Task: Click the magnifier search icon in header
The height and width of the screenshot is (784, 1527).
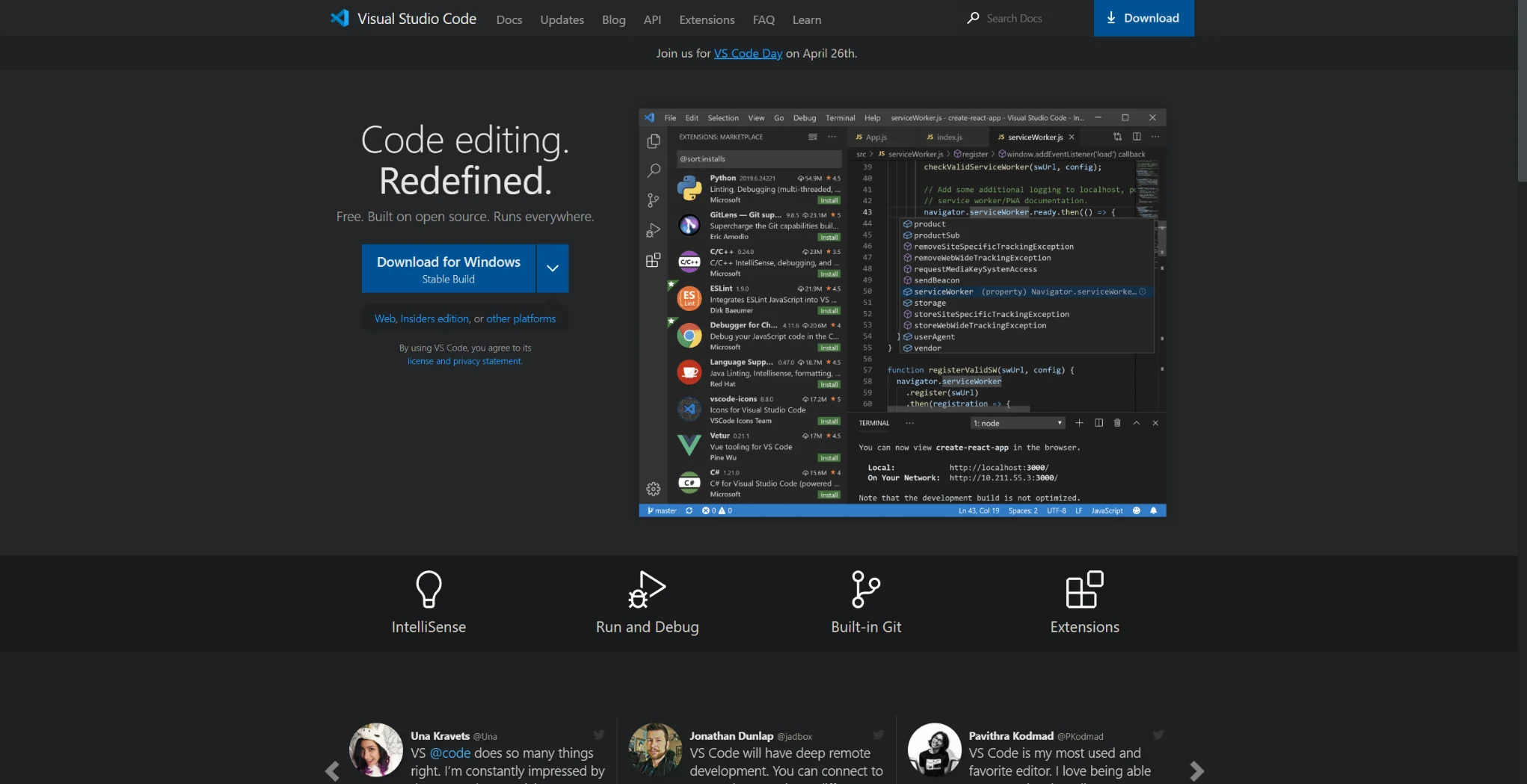Action: click(973, 18)
